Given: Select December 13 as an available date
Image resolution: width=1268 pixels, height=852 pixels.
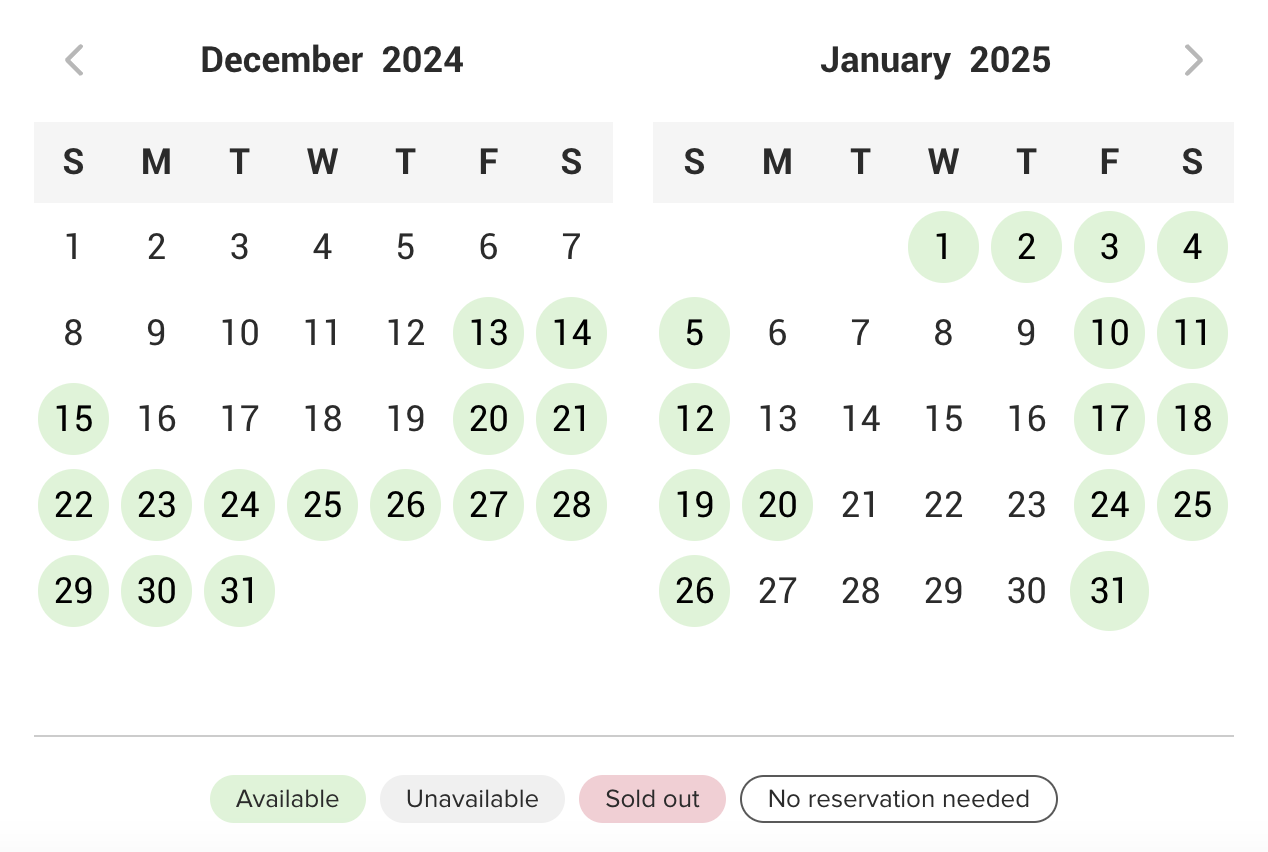Looking at the screenshot, I should pos(488,333).
